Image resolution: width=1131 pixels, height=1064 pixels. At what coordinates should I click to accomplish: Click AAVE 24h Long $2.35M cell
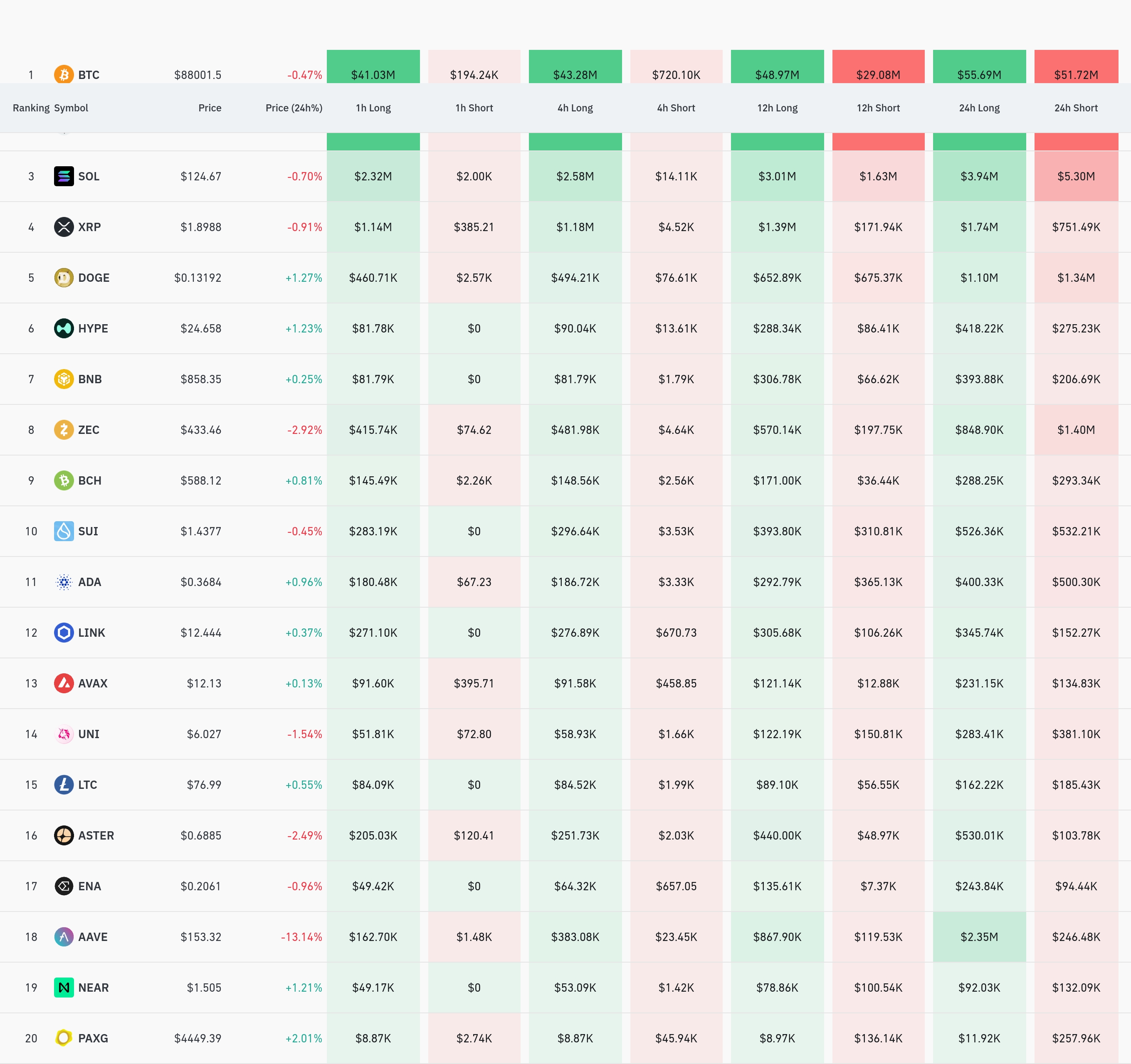point(979,937)
